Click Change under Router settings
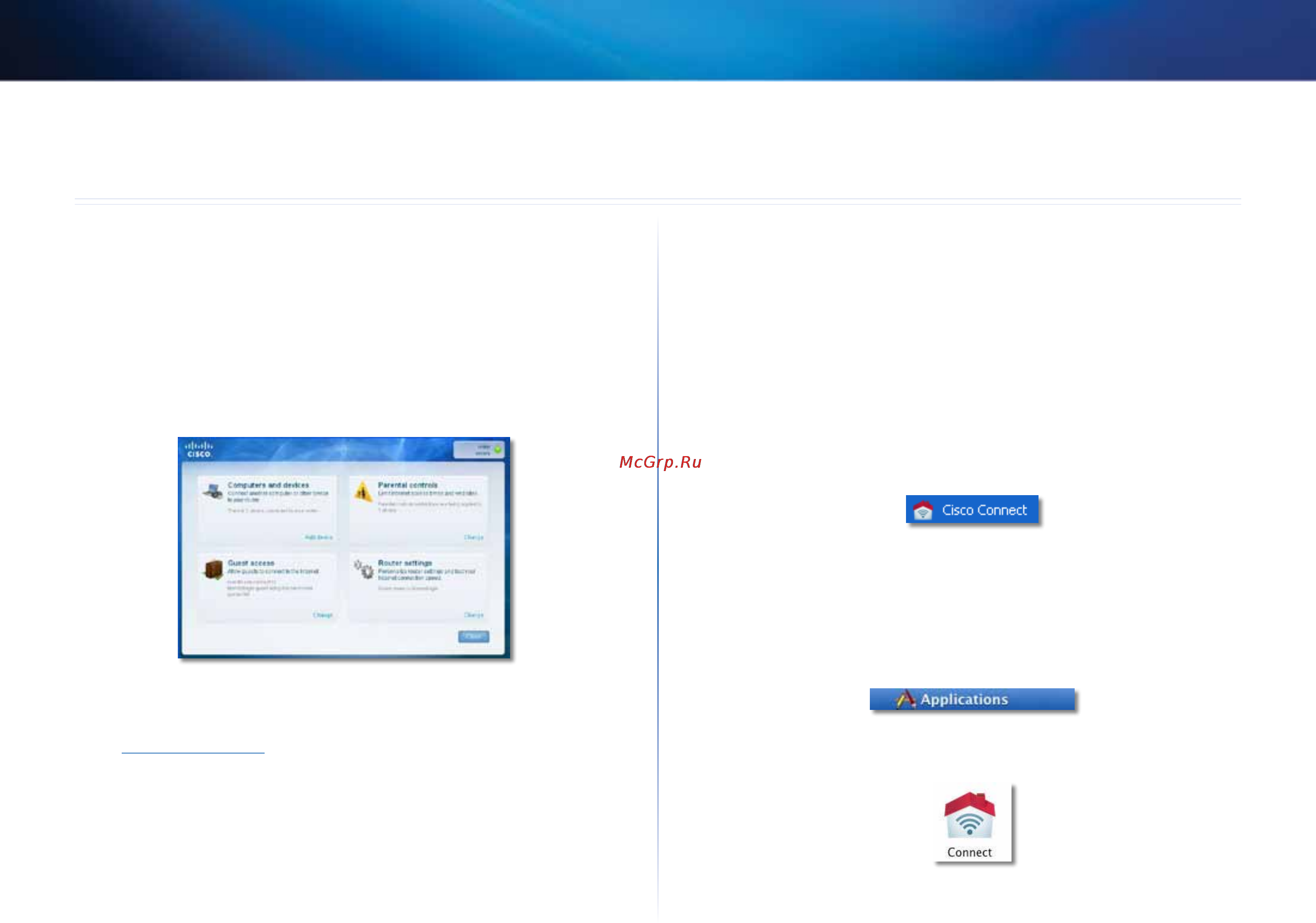 point(474,614)
